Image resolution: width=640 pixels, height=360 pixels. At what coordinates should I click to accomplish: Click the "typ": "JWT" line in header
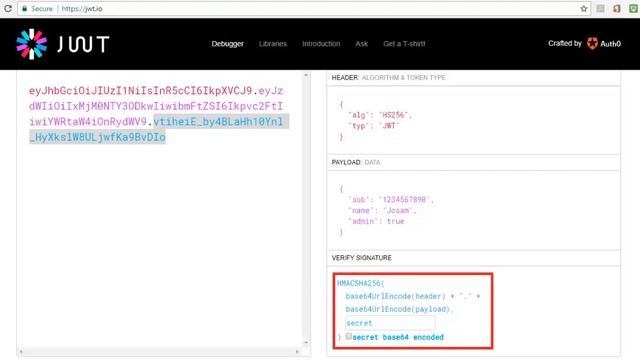click(373, 126)
